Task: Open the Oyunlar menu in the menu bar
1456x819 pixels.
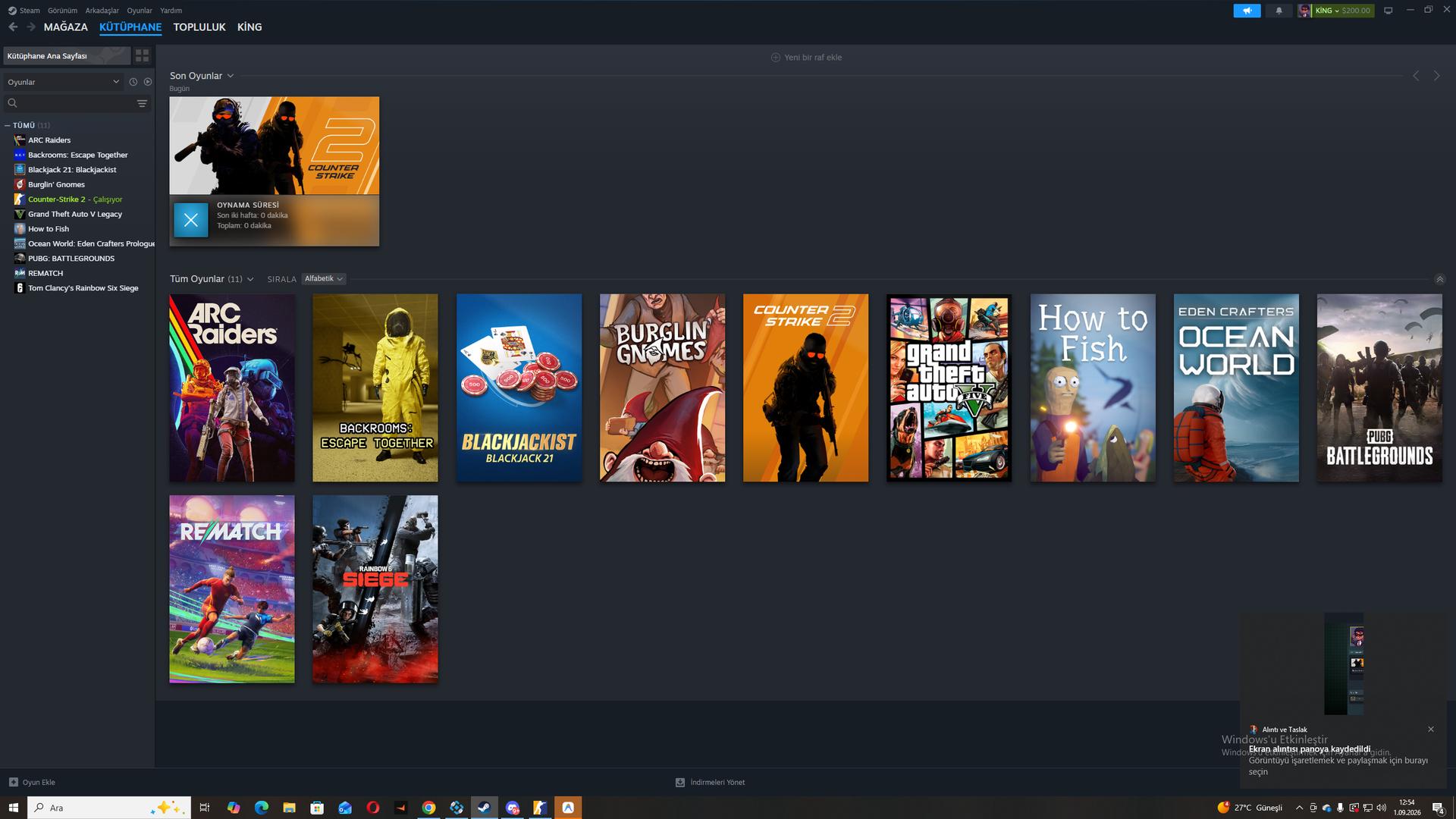Action: pyautogui.click(x=140, y=11)
